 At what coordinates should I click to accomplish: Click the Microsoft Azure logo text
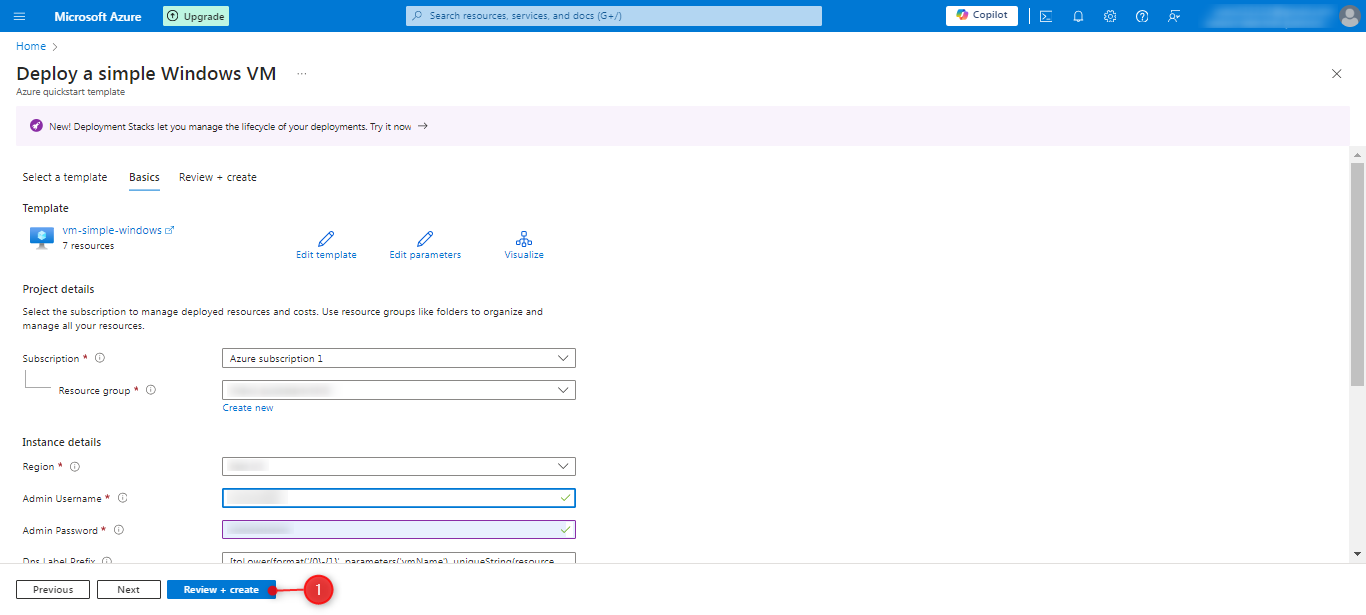coord(98,16)
